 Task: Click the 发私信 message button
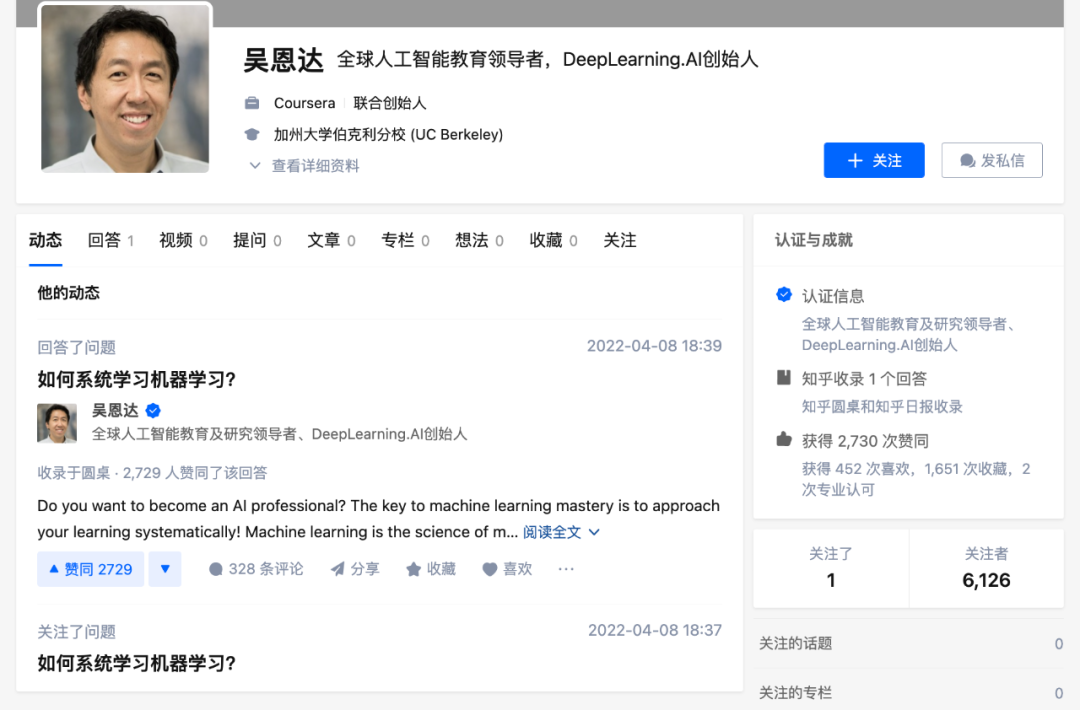(x=992, y=160)
